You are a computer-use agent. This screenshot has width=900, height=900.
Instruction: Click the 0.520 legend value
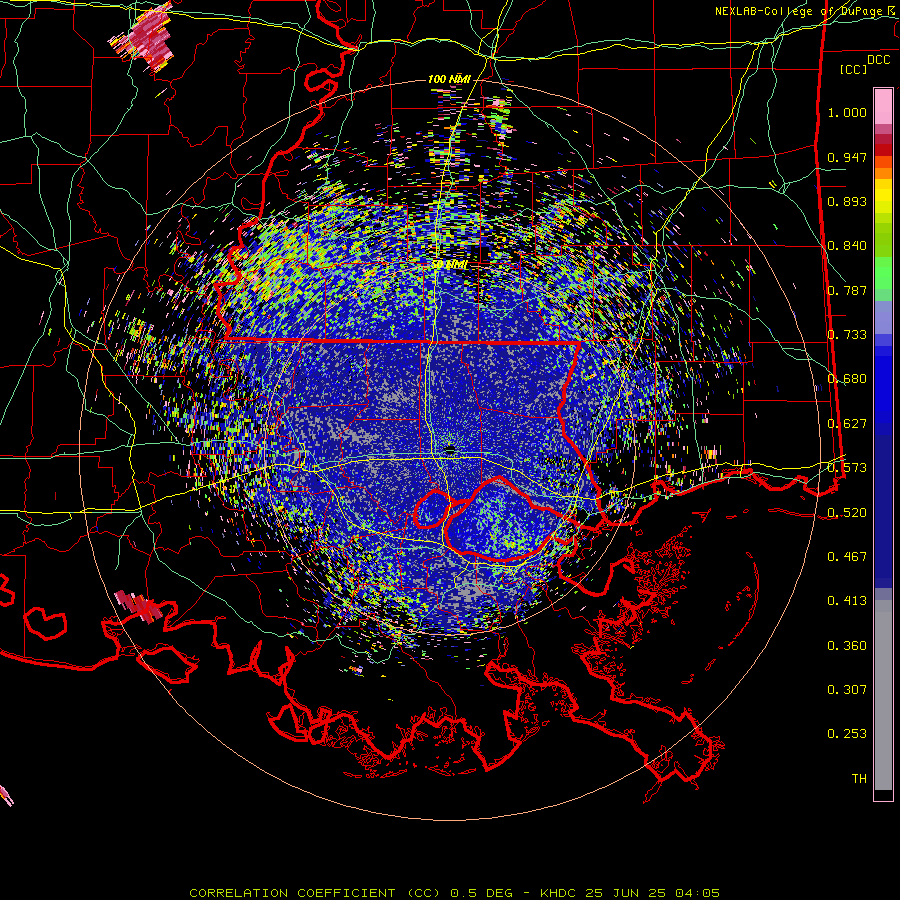(847, 512)
